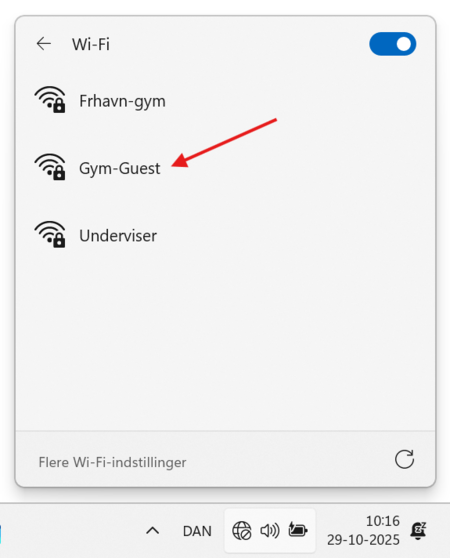Open the do-not-disturb notification bell

(418, 531)
